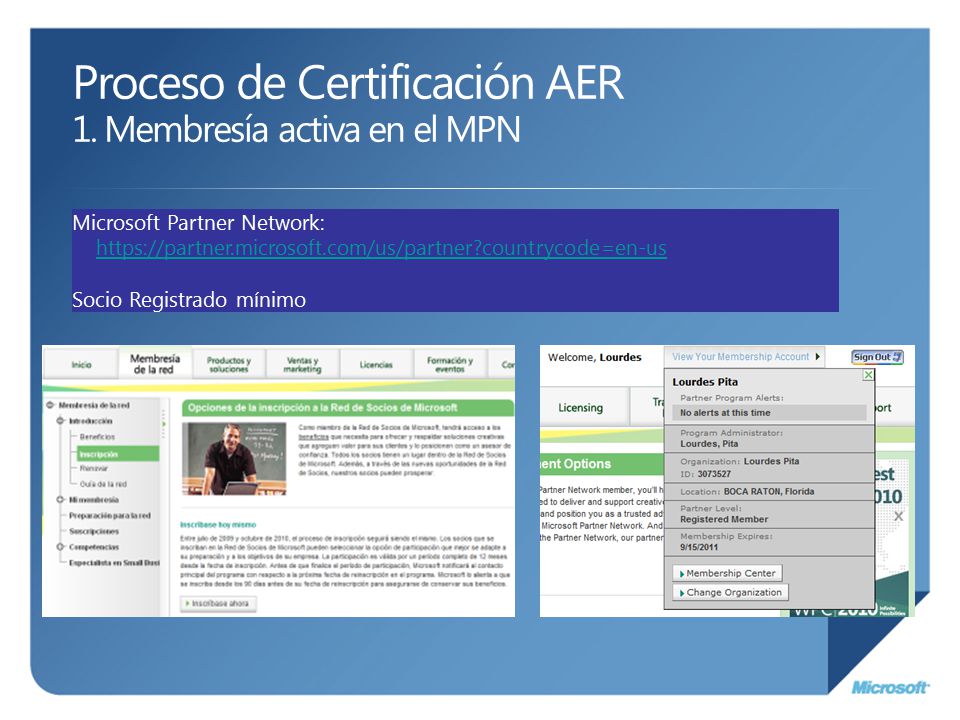Click the Inscríbase ahora button

click(x=219, y=604)
